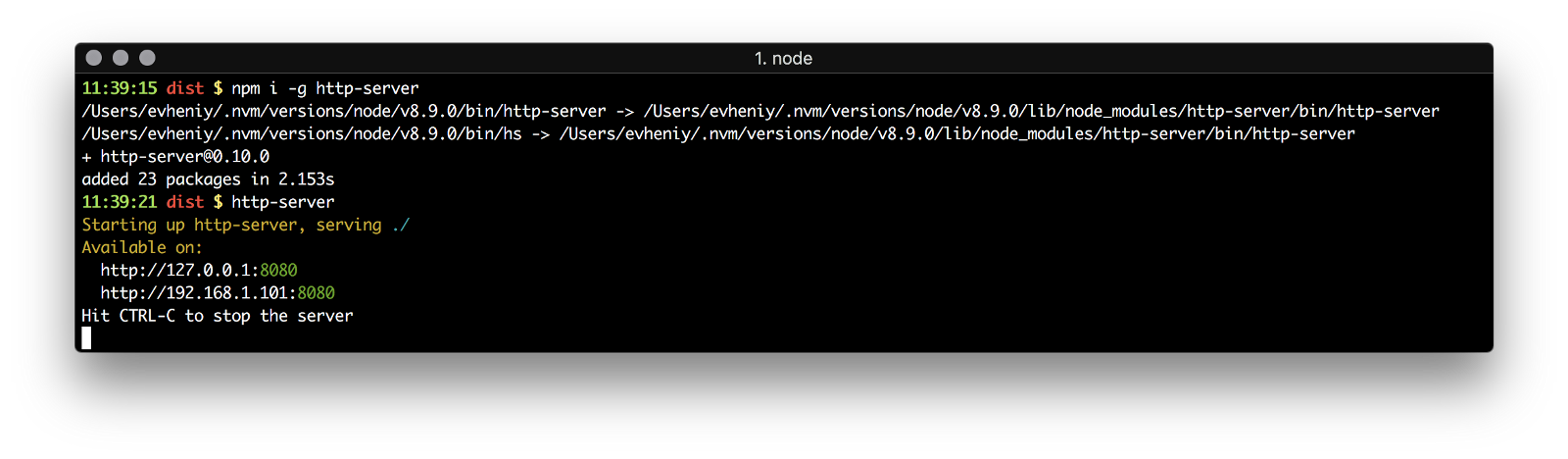Maximize the terminal via the third gray circle
Viewport: 1568px width, 459px height.
147,58
